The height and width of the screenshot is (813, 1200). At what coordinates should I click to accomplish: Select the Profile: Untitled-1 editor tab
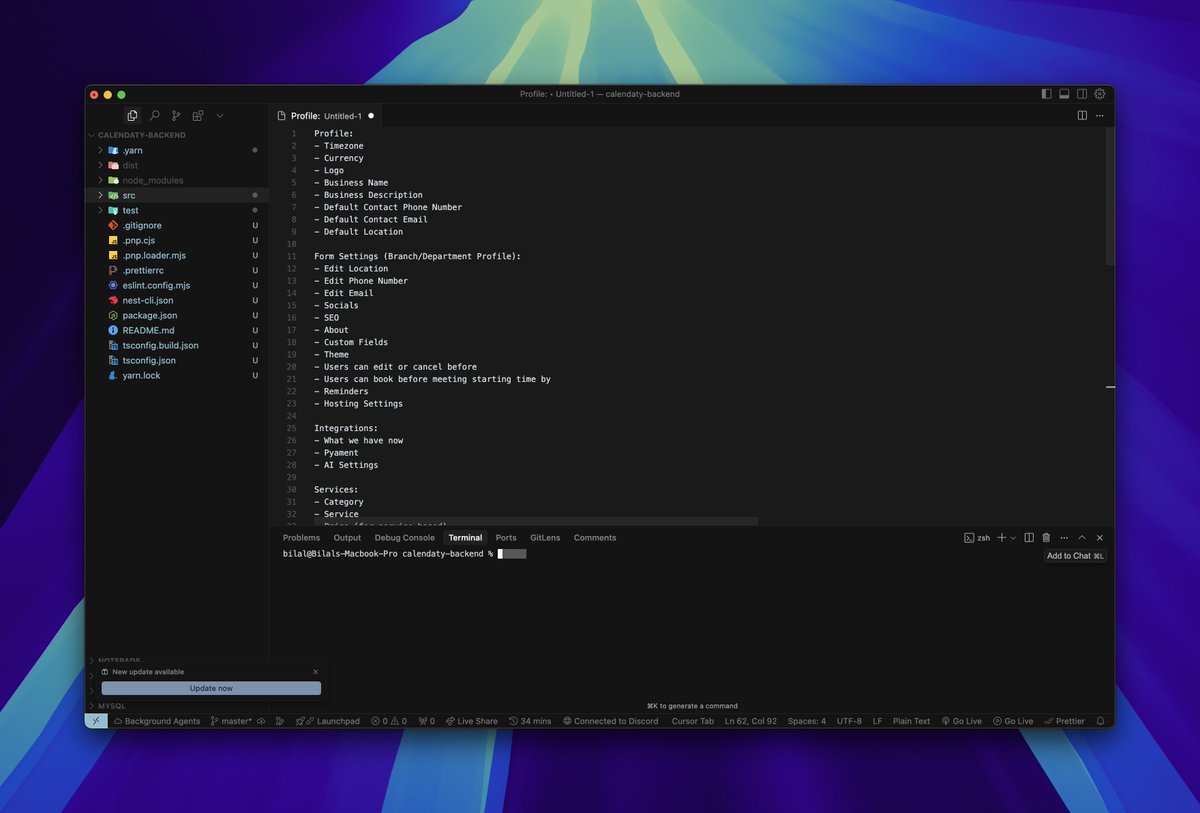(326, 116)
